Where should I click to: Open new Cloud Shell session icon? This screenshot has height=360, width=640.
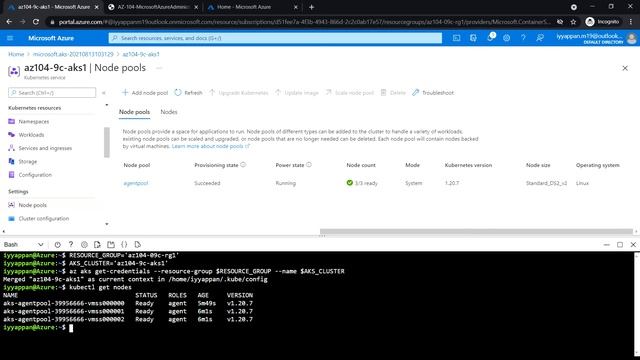[111, 244]
